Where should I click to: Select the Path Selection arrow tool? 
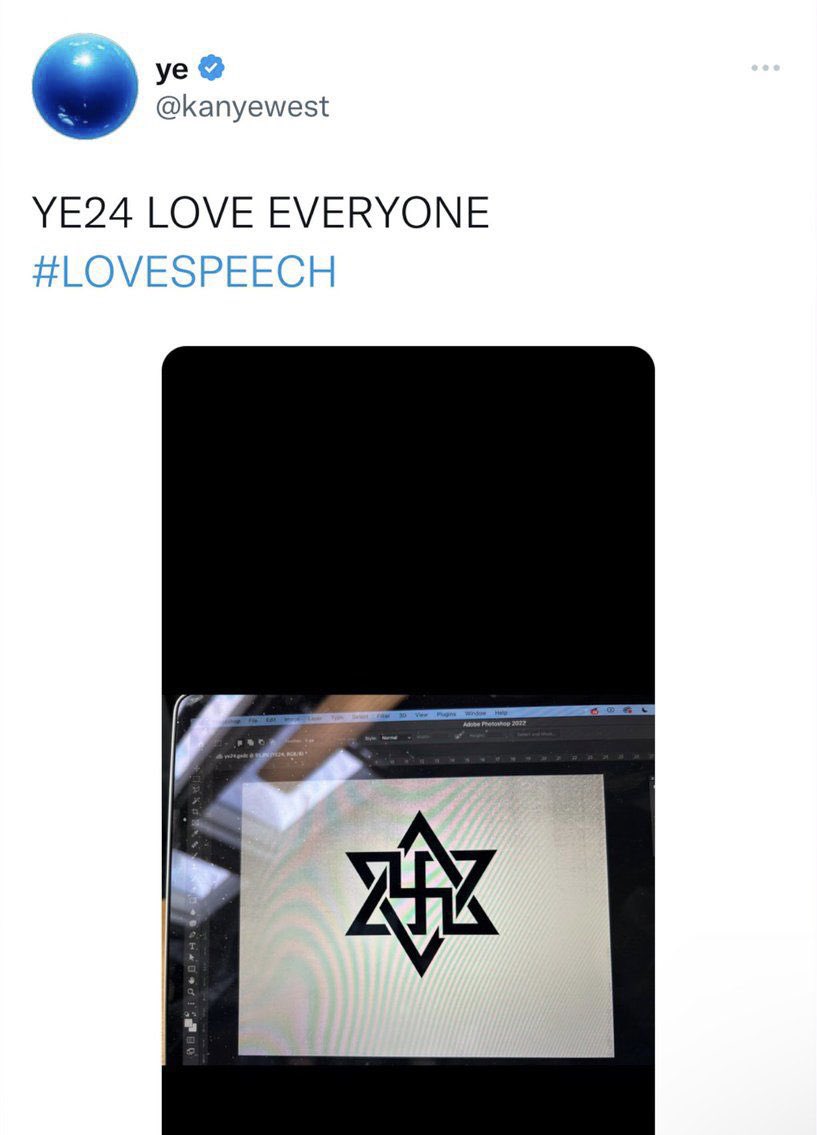[192, 958]
